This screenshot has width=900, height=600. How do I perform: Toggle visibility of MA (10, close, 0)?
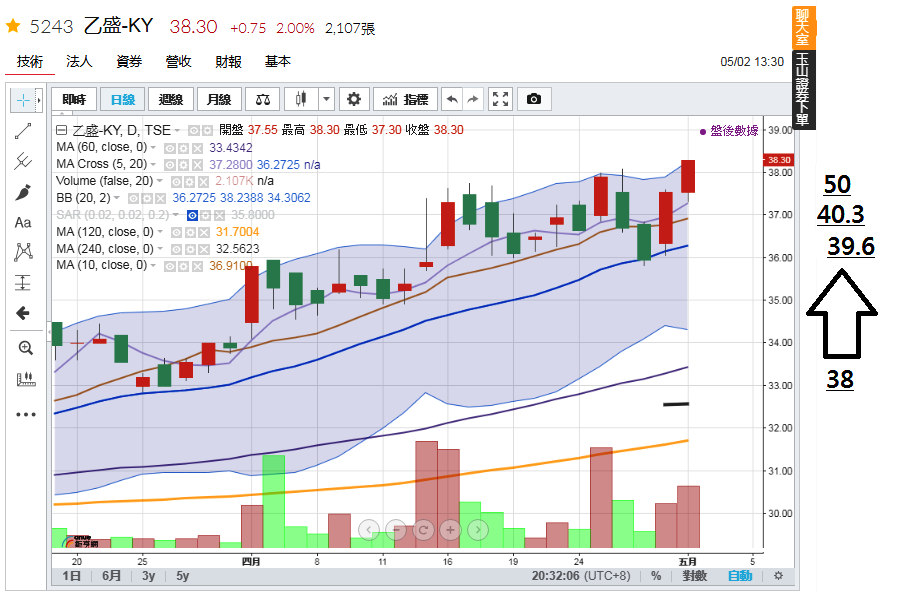169,266
